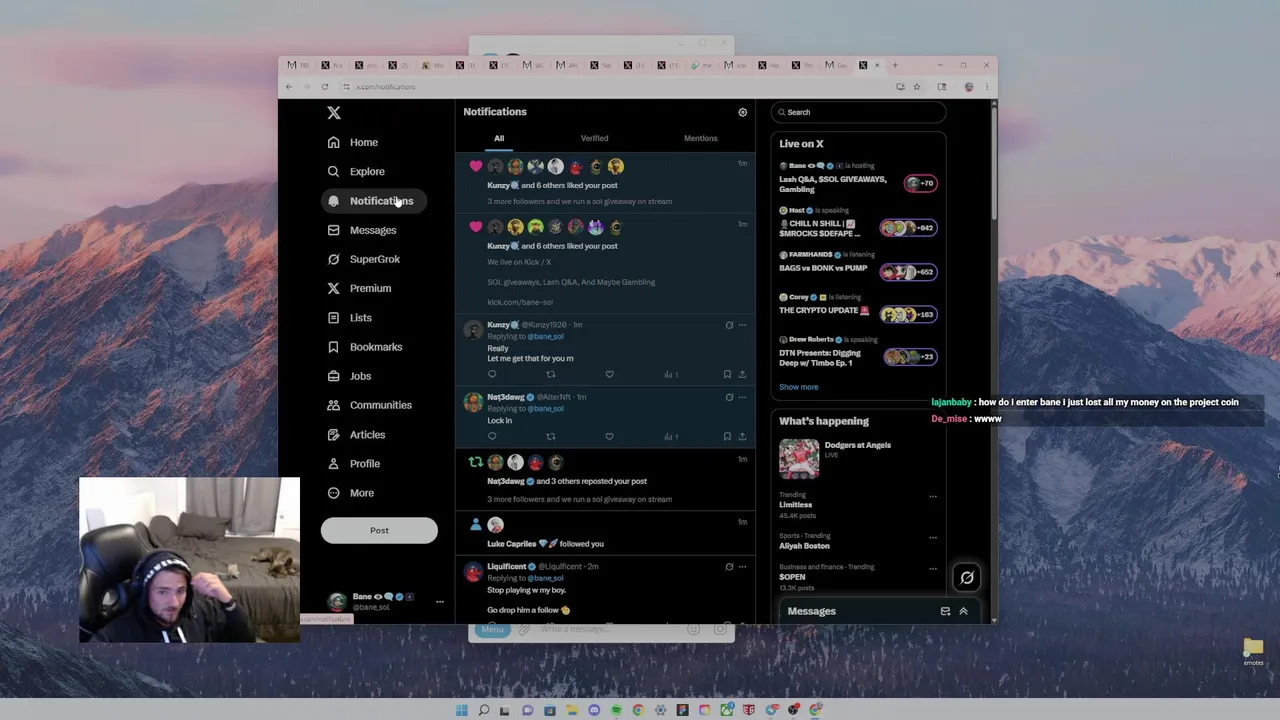Image resolution: width=1280 pixels, height=720 pixels.
Task: Open more options for Aliyah Boston trend
Action: pyautogui.click(x=933, y=538)
